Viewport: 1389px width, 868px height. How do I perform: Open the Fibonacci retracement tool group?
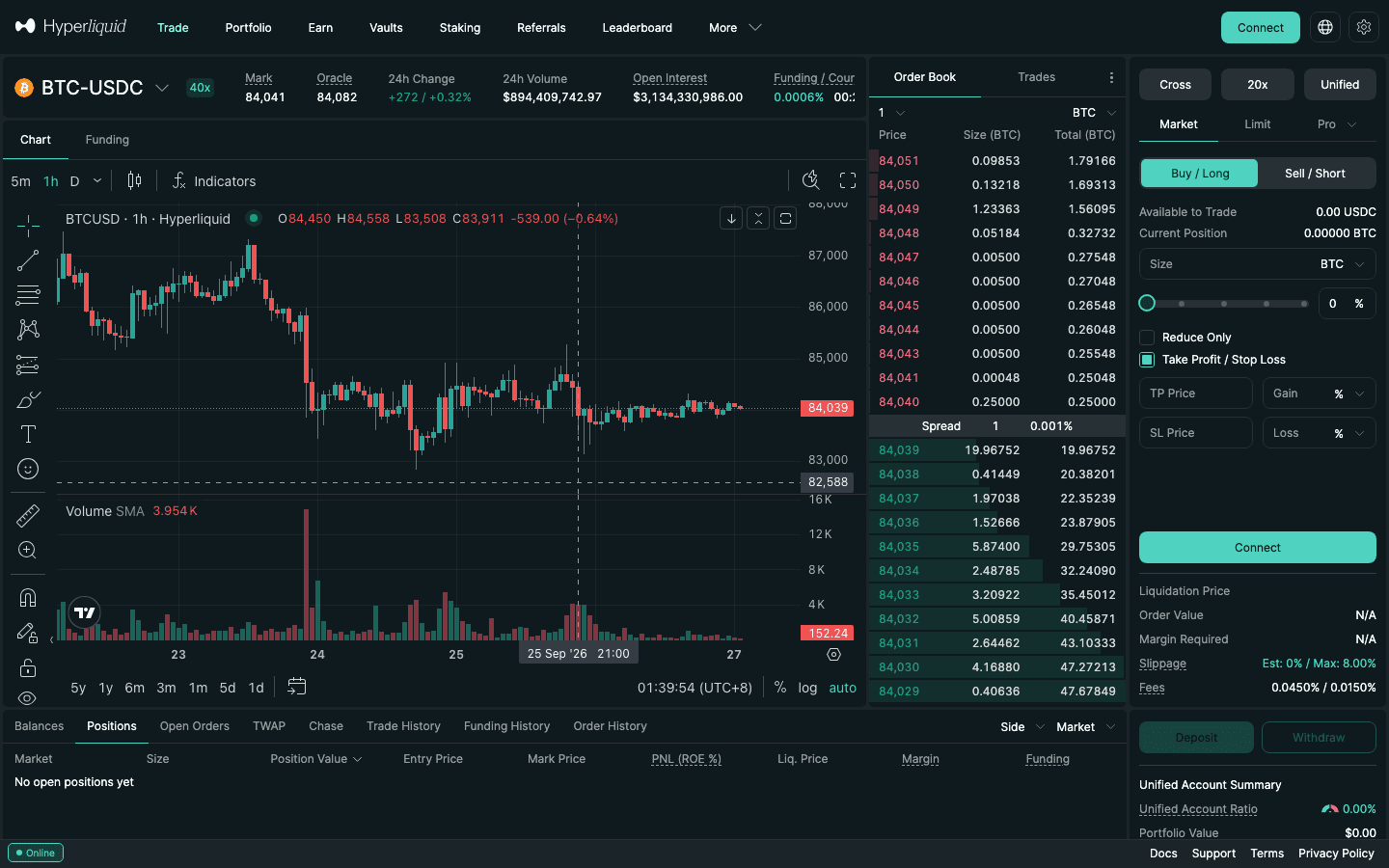tap(28, 294)
